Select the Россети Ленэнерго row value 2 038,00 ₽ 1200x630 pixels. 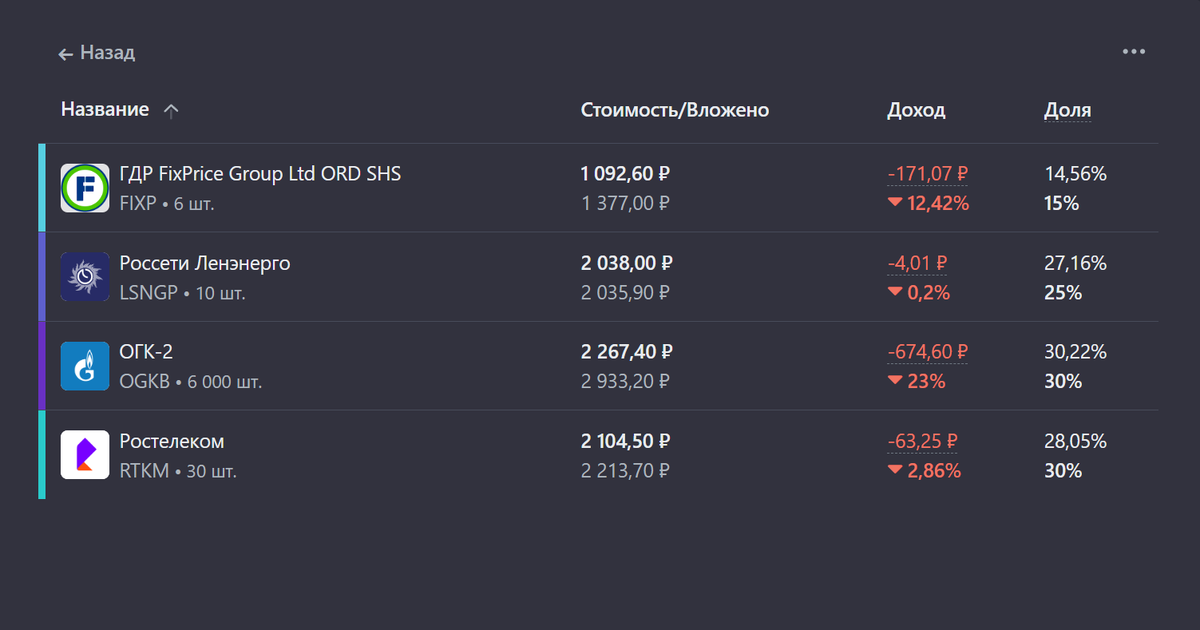626,263
